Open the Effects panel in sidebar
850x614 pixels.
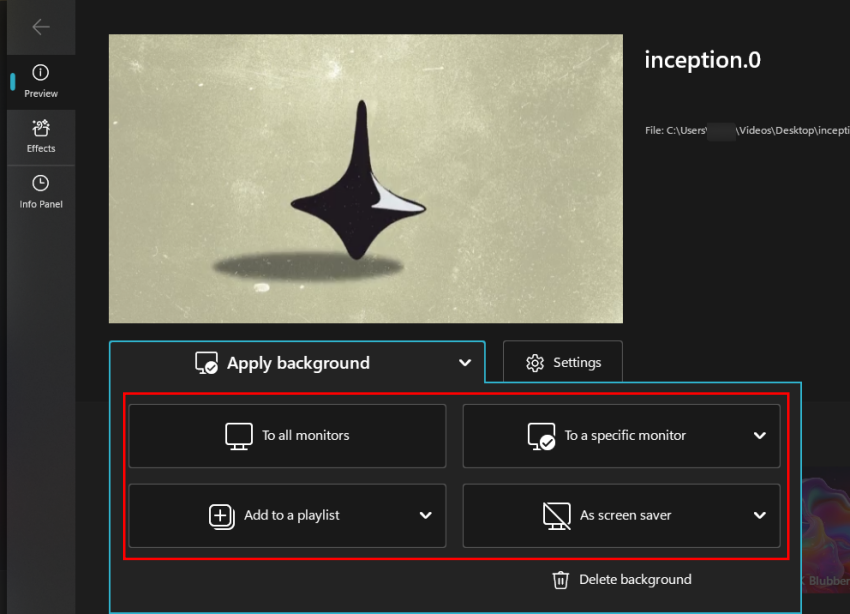(x=41, y=136)
